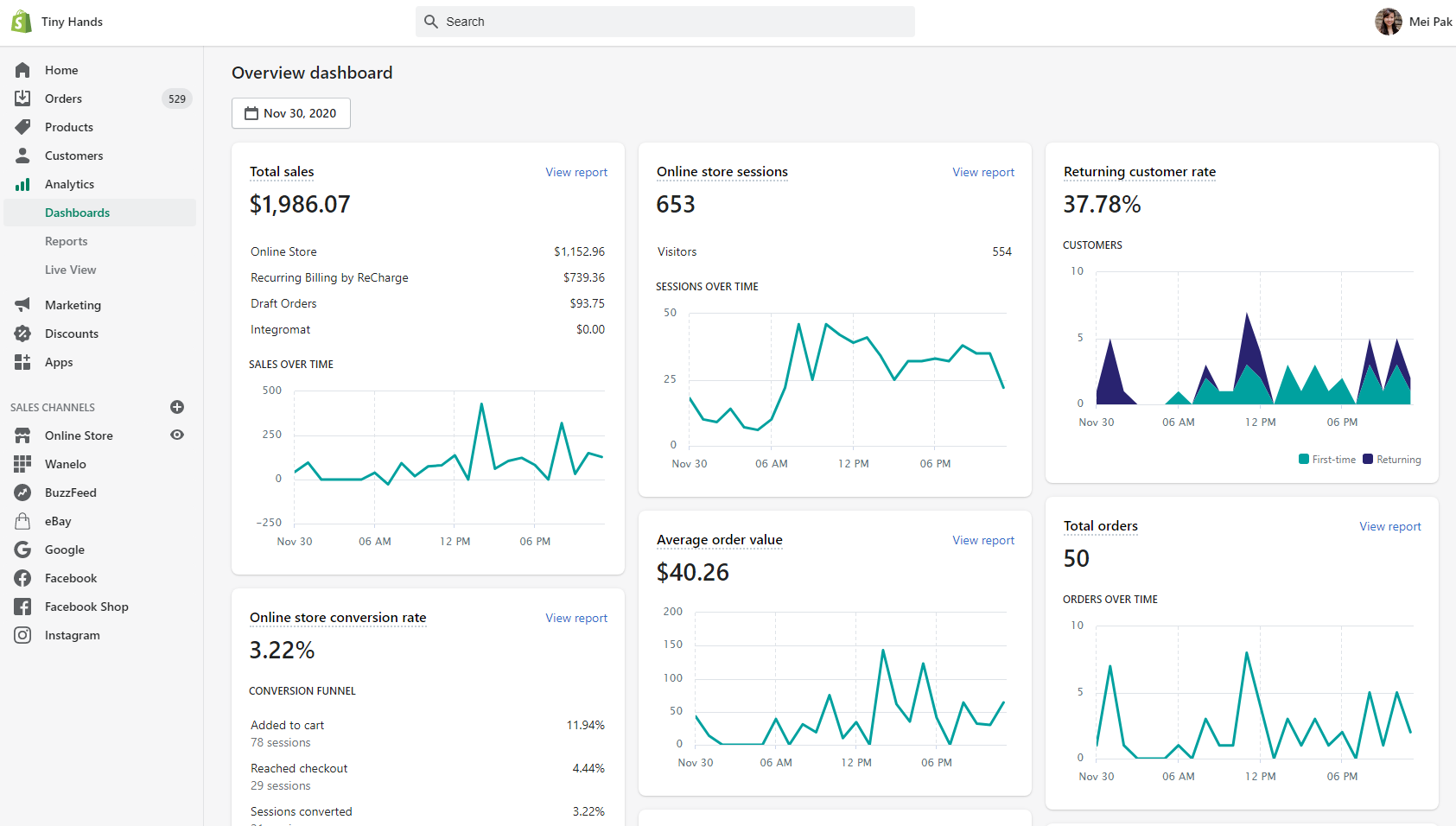This screenshot has width=1456, height=826.
Task: Open the Total sales View report link
Action: [576, 172]
